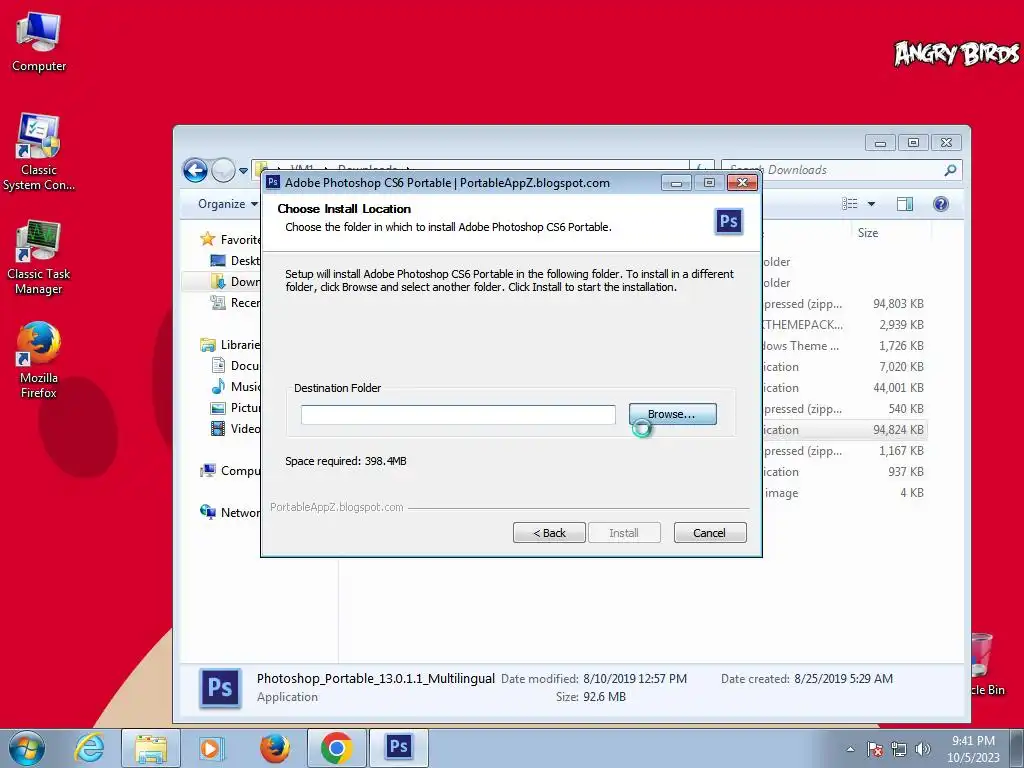Viewport: 1024px width, 768px height.
Task: Click Photoshop_Portable_13.0.1.1_Multilingual name in details pane
Action: [376, 679]
